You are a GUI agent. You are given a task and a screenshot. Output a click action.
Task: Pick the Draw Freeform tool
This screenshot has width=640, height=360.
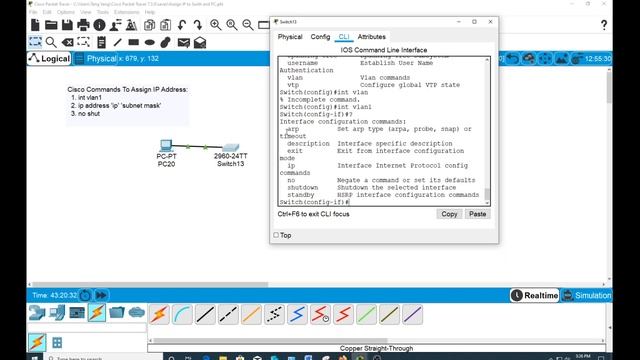[x=166, y=42]
